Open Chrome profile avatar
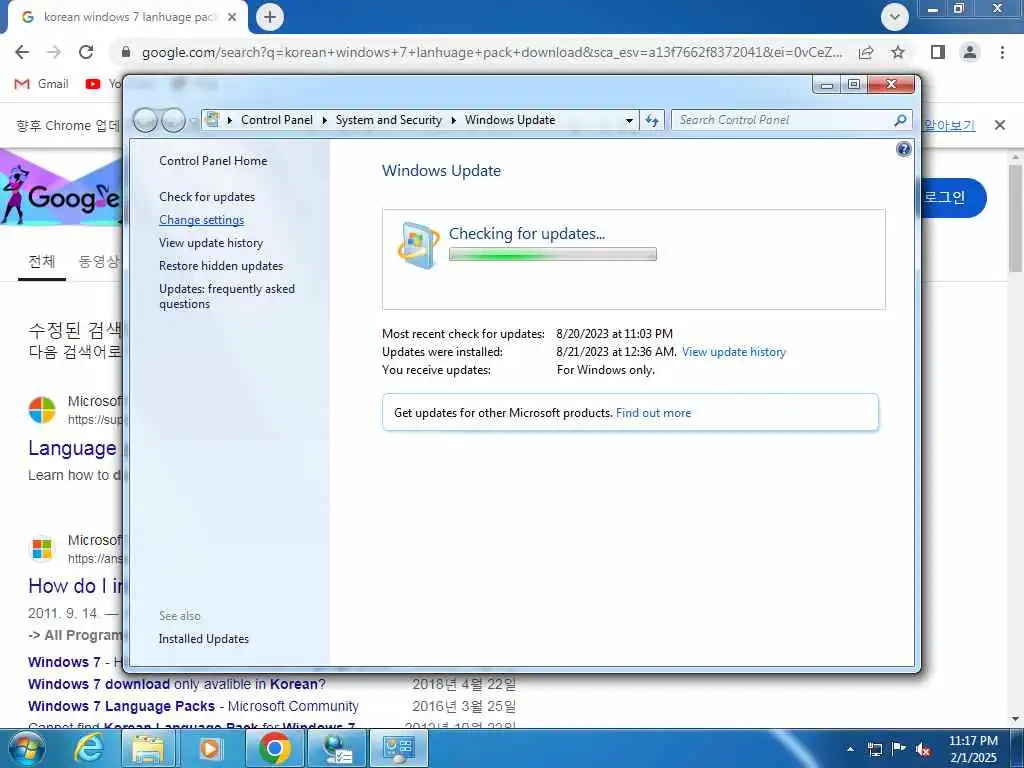This screenshot has width=1024, height=768. pyautogui.click(x=970, y=52)
